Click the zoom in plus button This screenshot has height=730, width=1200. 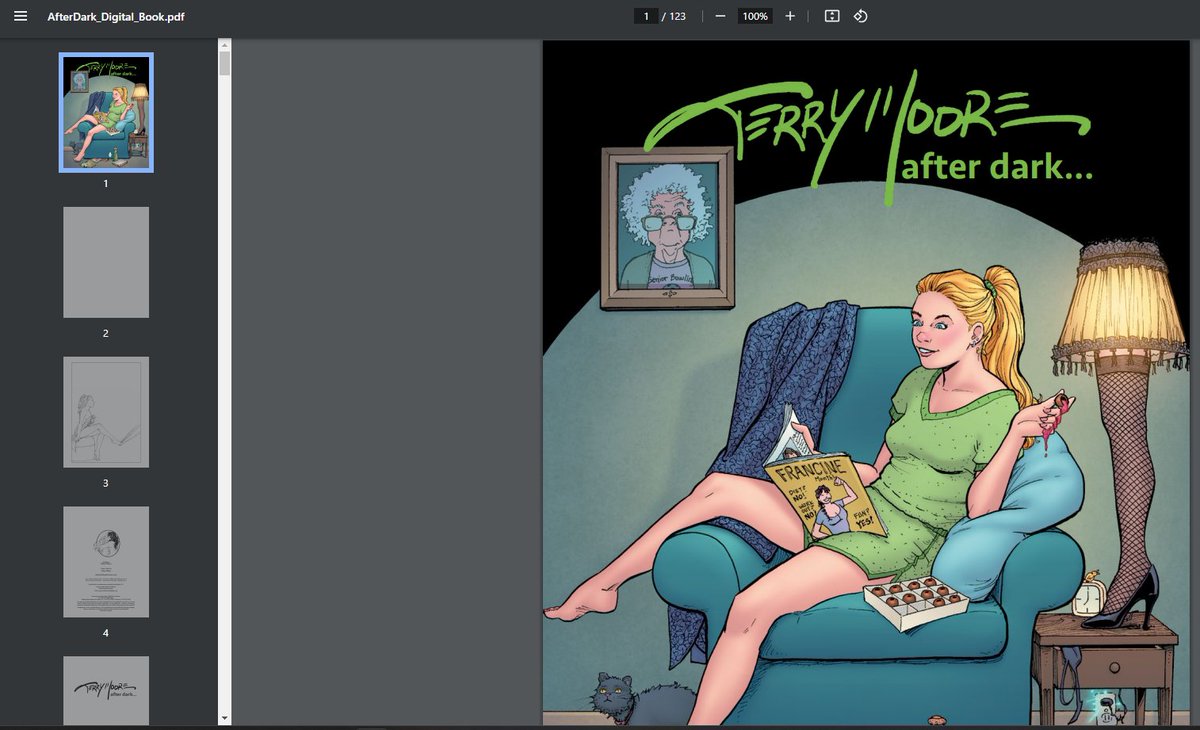coord(790,17)
